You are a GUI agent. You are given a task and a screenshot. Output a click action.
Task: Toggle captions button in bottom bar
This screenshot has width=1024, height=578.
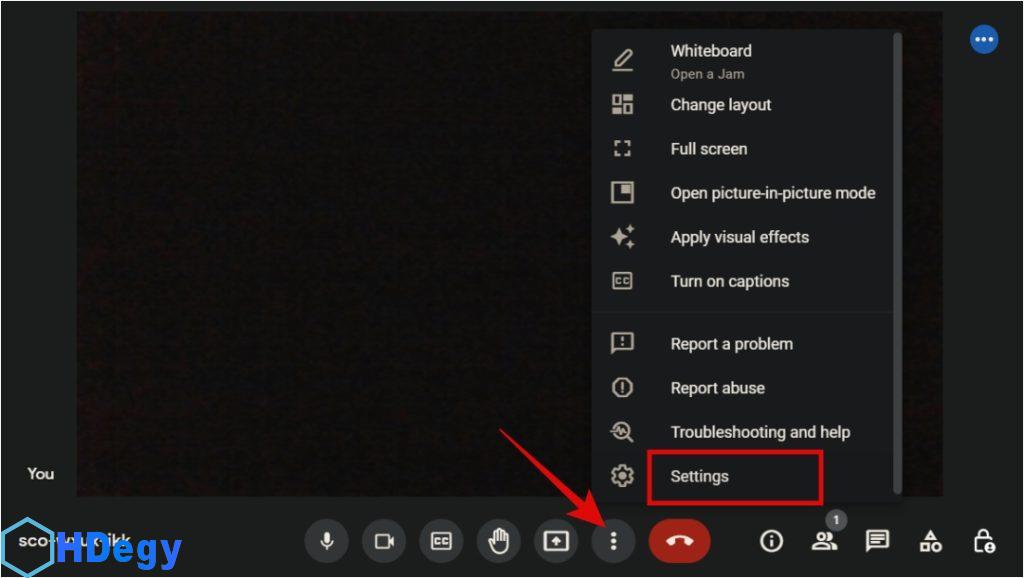(441, 541)
